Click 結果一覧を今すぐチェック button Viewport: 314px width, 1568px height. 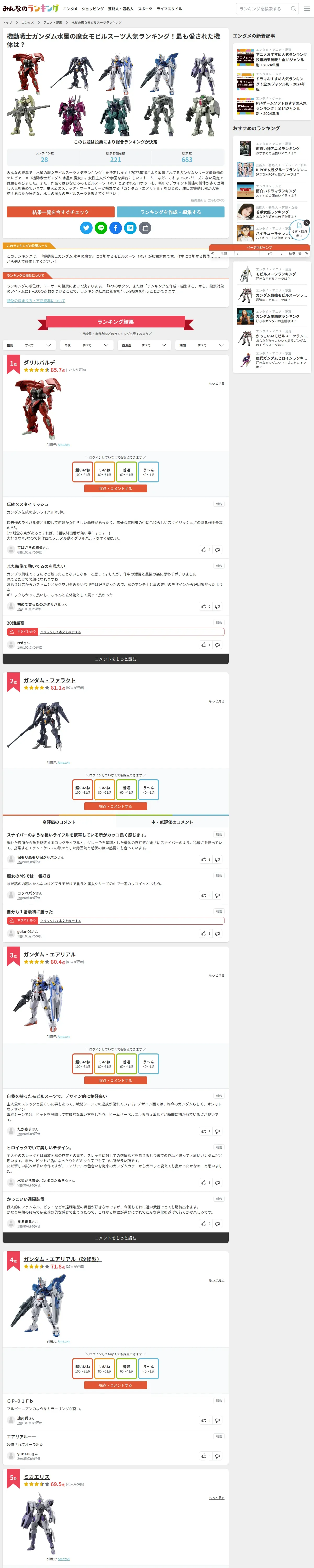point(60,212)
